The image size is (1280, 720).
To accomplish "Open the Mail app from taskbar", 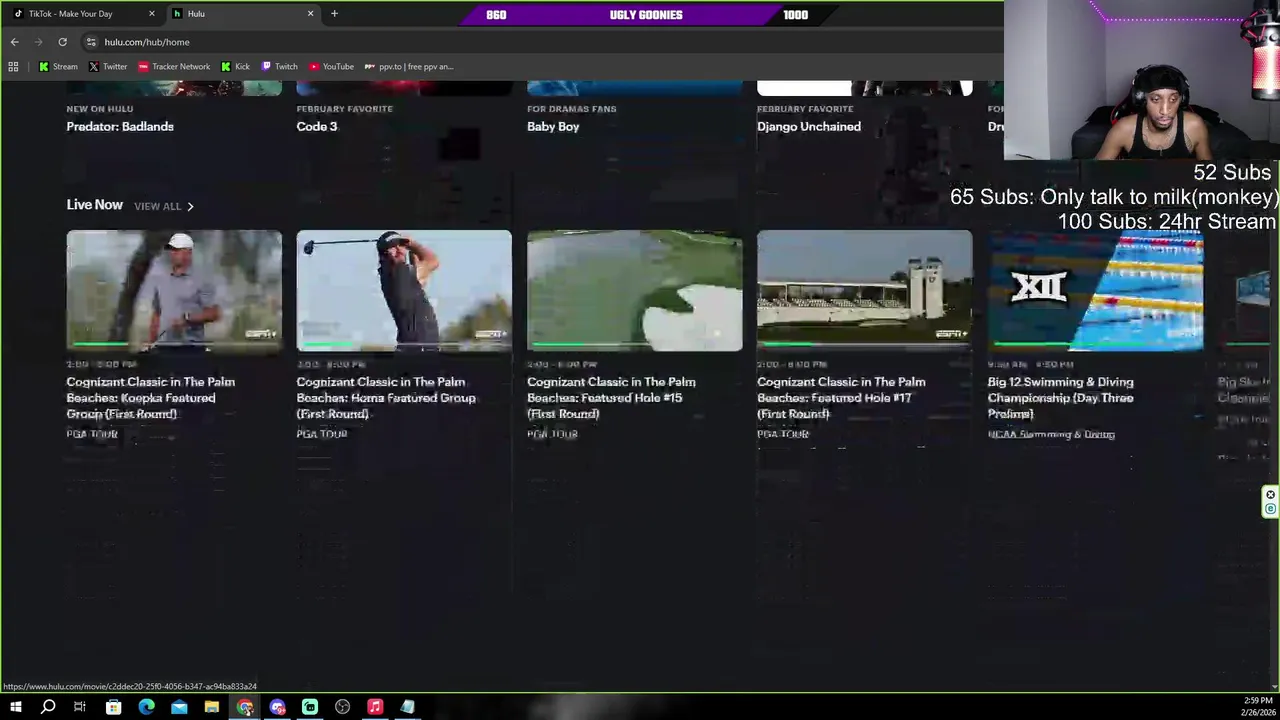I will 179,707.
